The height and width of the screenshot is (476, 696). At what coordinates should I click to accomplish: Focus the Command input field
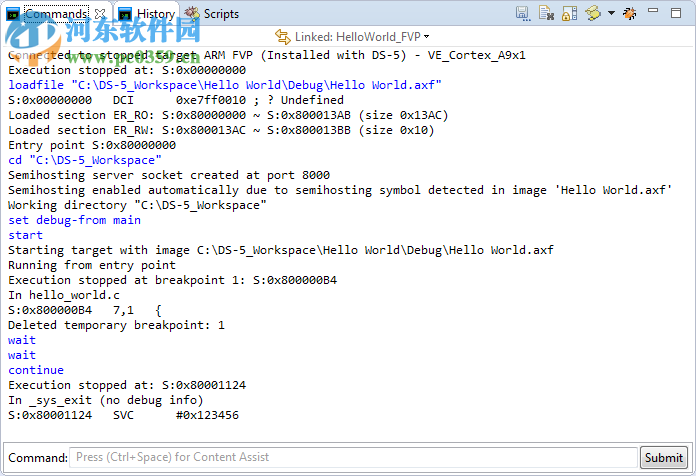pyautogui.click(x=353, y=457)
